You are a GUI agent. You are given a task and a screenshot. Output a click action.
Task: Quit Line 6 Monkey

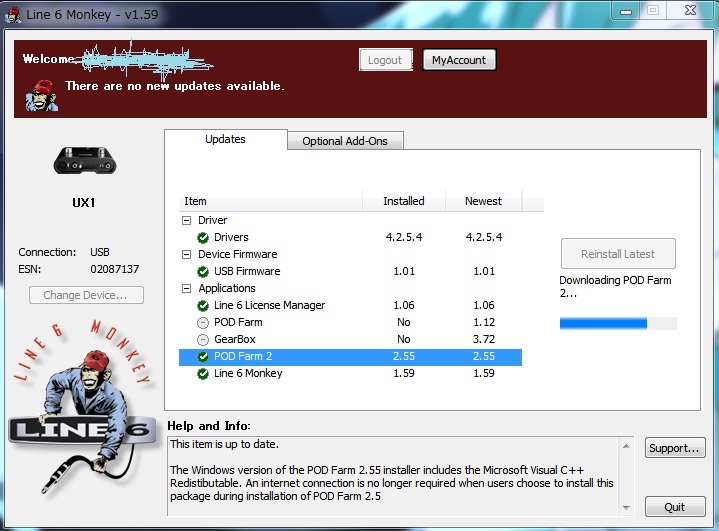tap(675, 507)
